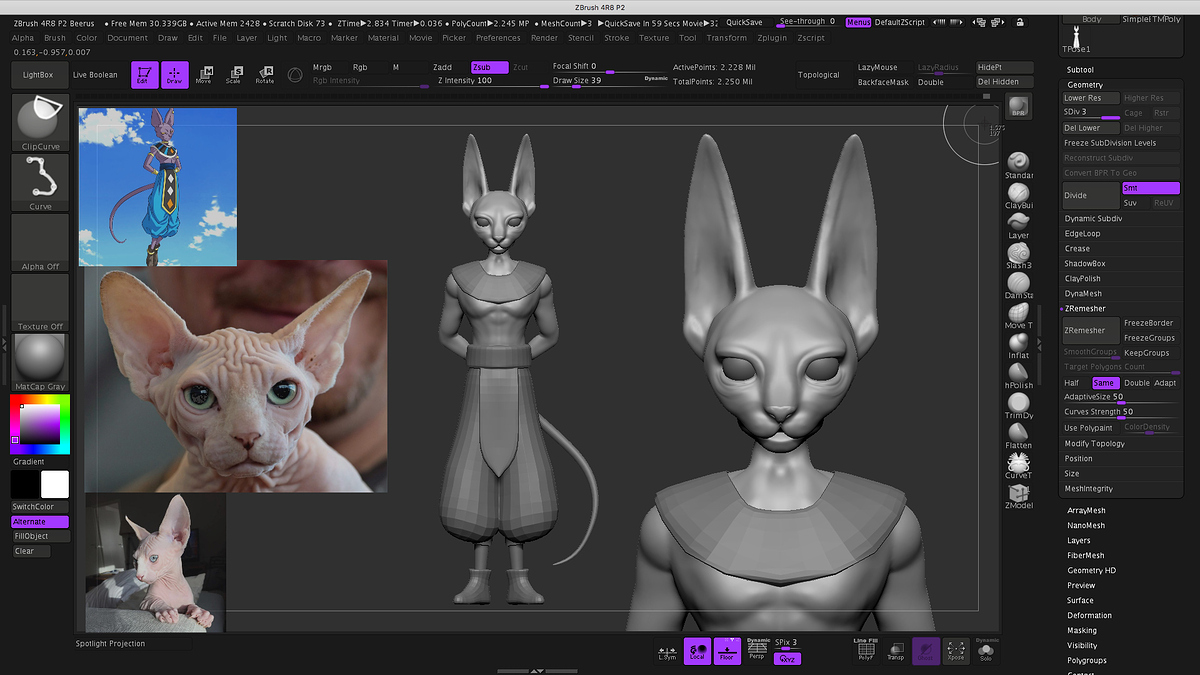Click the Divide button
This screenshot has width=1200, height=675.
[1090, 195]
